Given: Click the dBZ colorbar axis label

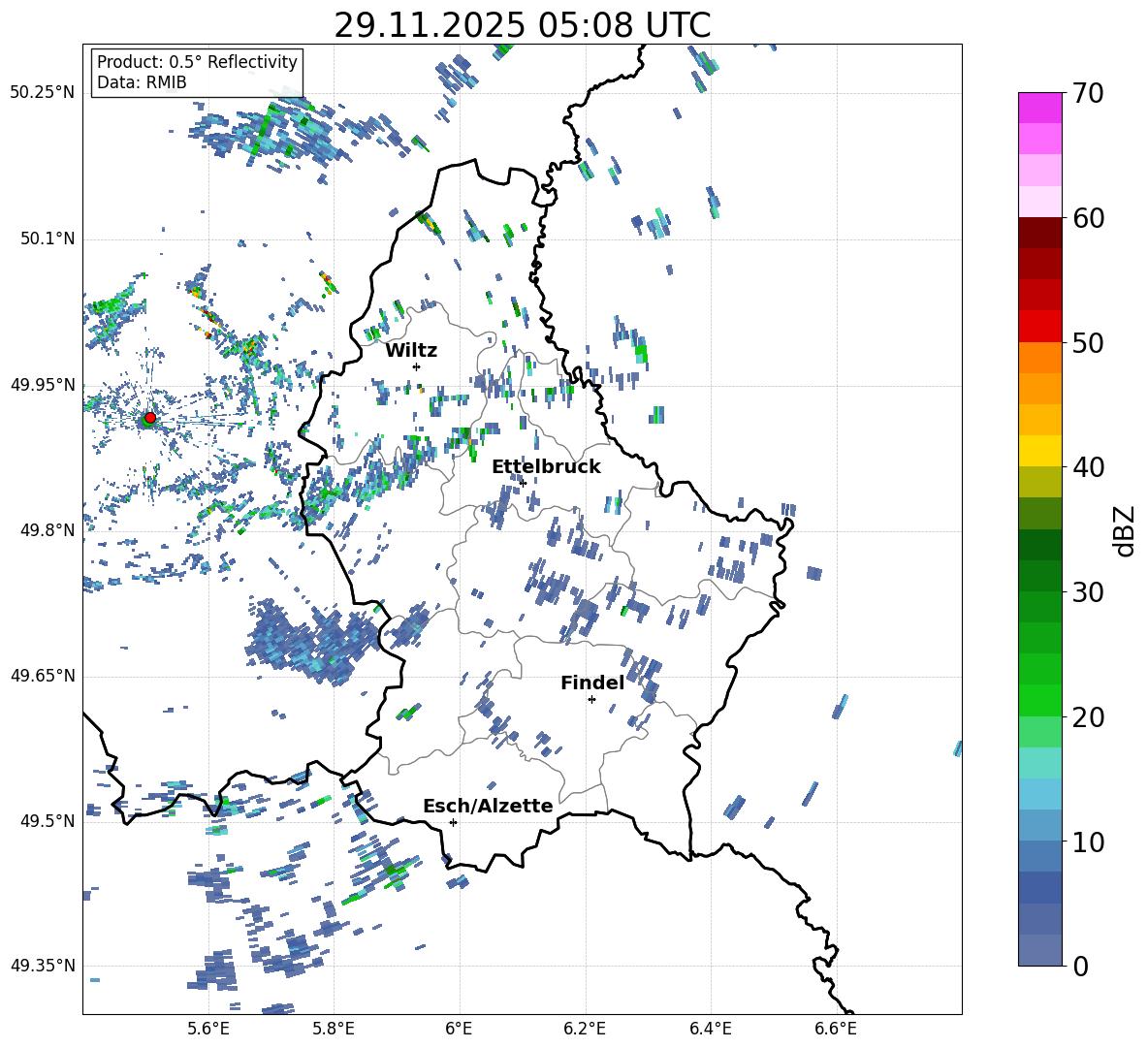Looking at the screenshot, I should point(1125,530).
